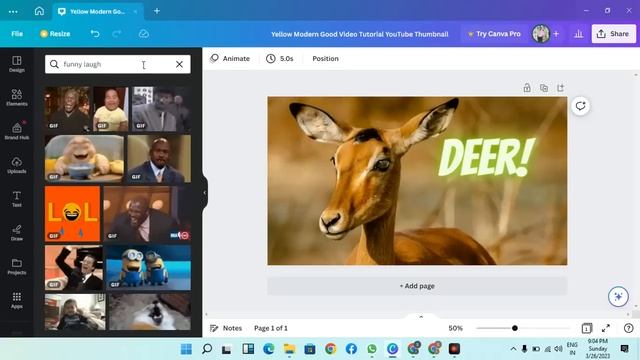Screen dimensions: 640x360
Task: Open the three-dots menu at top left
Action: [x=13, y=11]
